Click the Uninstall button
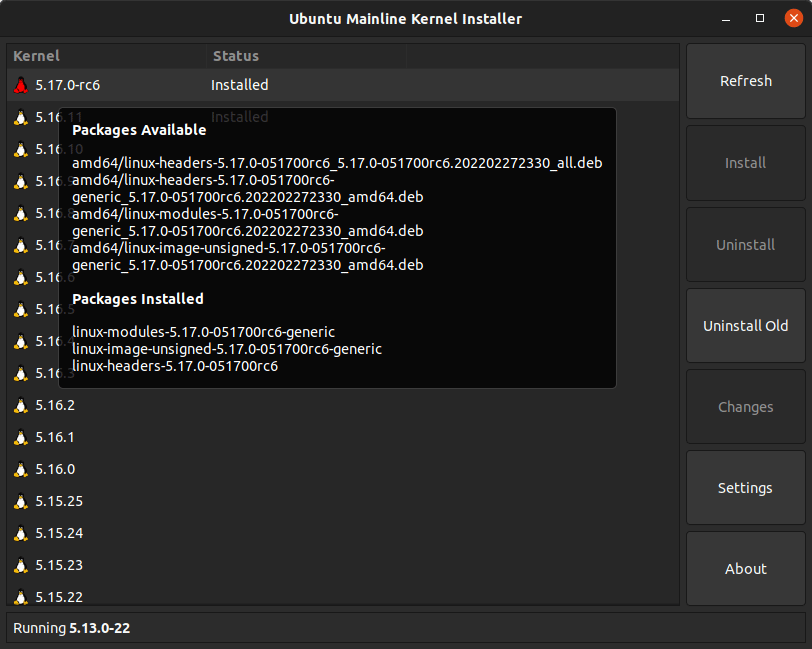The image size is (812, 649). coord(745,245)
